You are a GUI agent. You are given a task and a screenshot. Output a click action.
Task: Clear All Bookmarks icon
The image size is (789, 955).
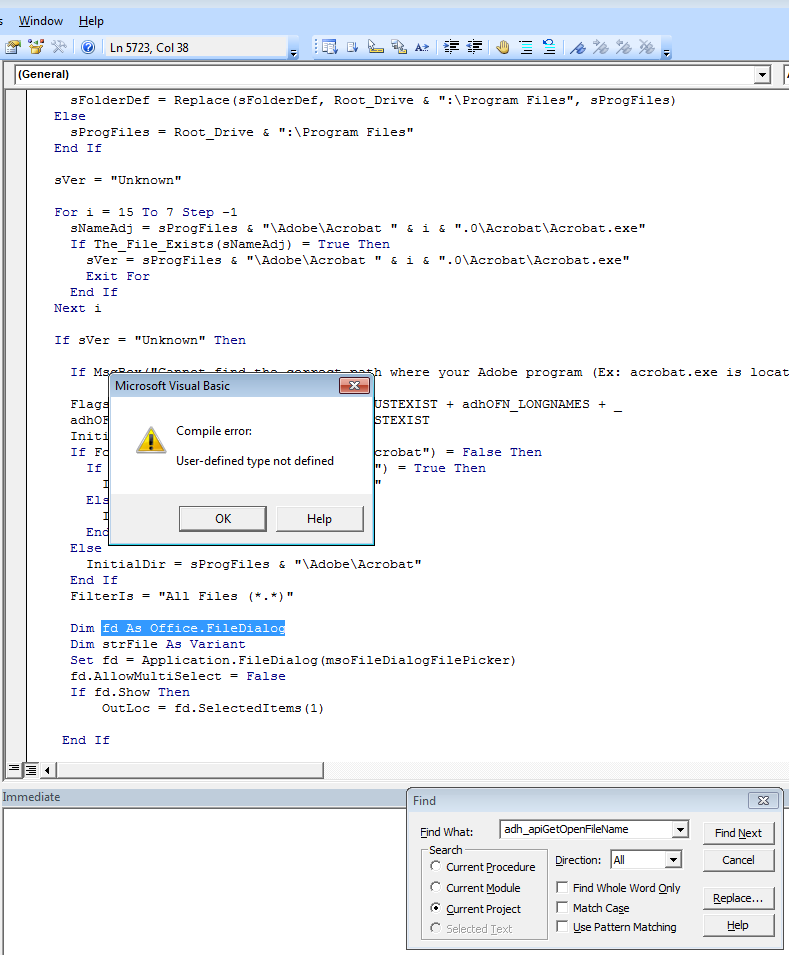(646, 47)
